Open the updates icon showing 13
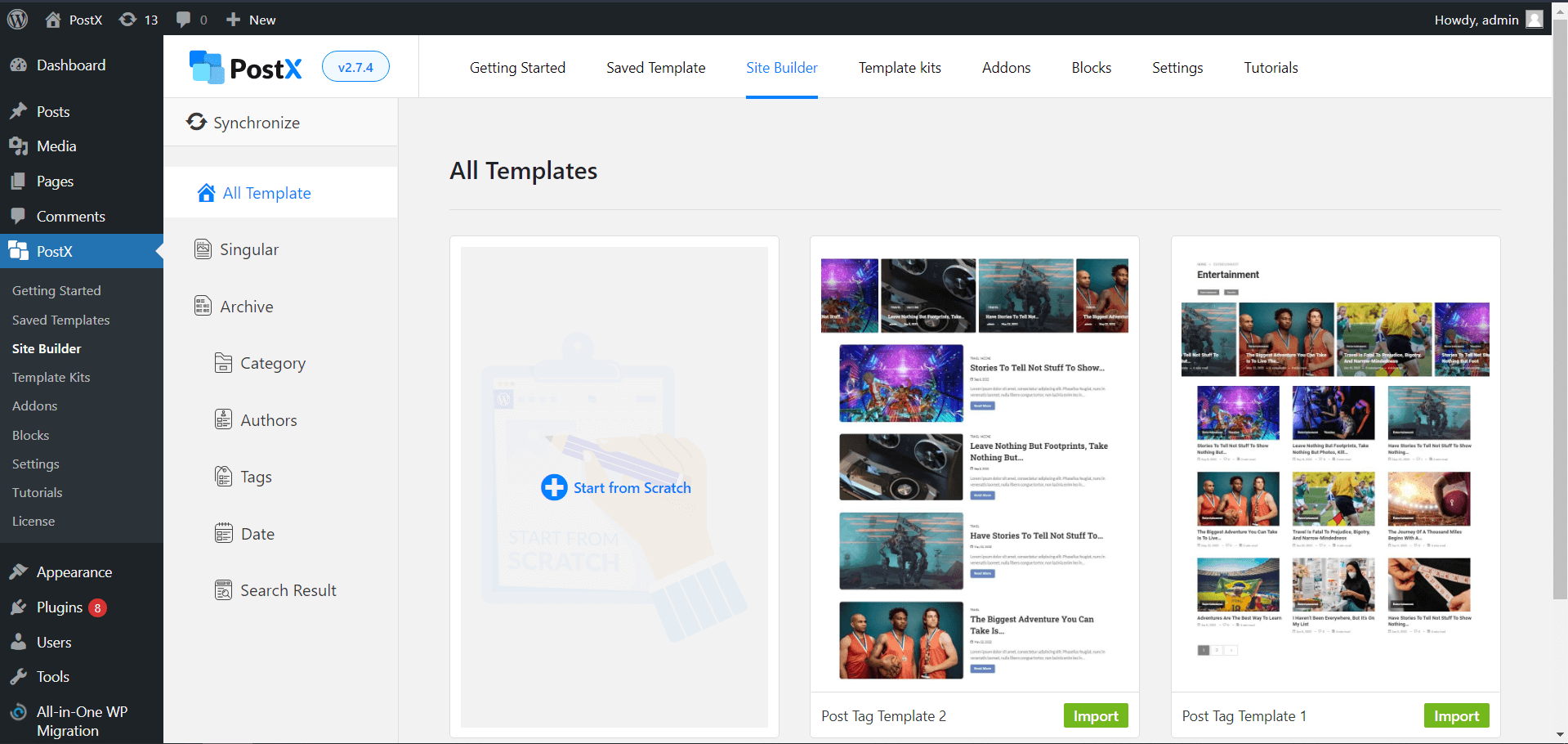This screenshot has height=744, width=1568. tap(127, 20)
